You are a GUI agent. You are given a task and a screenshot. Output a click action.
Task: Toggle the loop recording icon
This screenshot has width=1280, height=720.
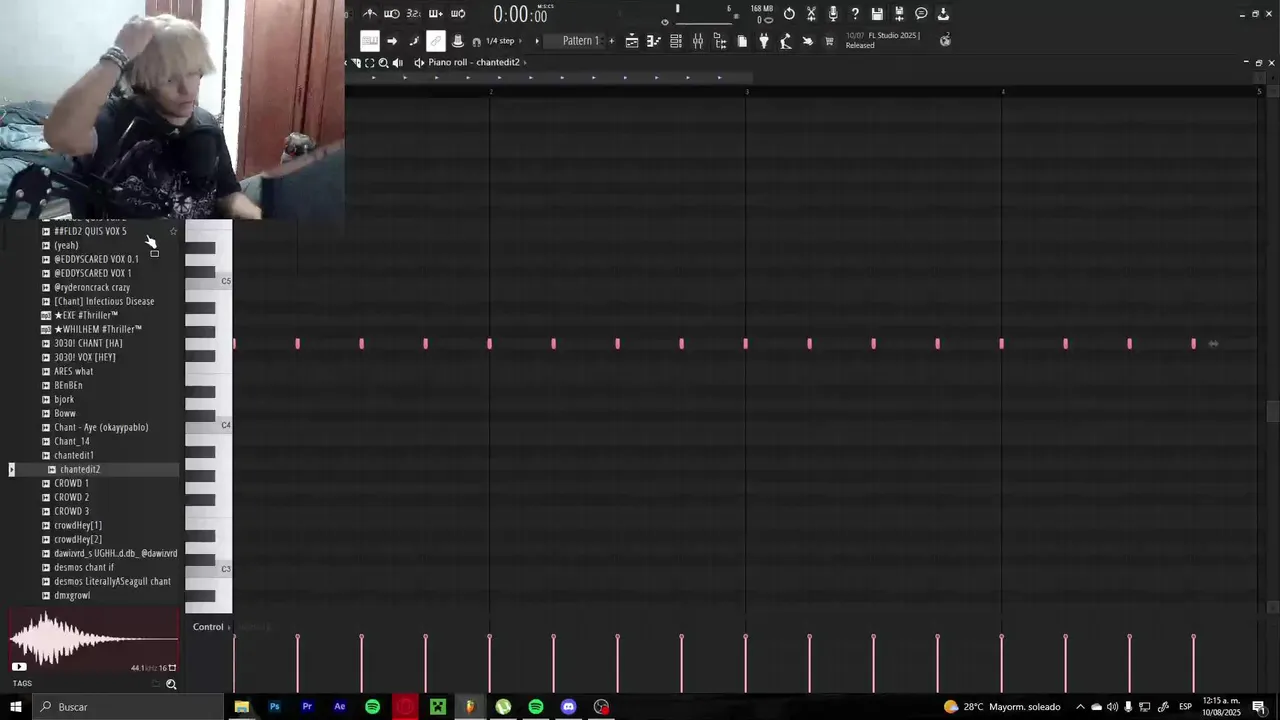click(x=458, y=14)
